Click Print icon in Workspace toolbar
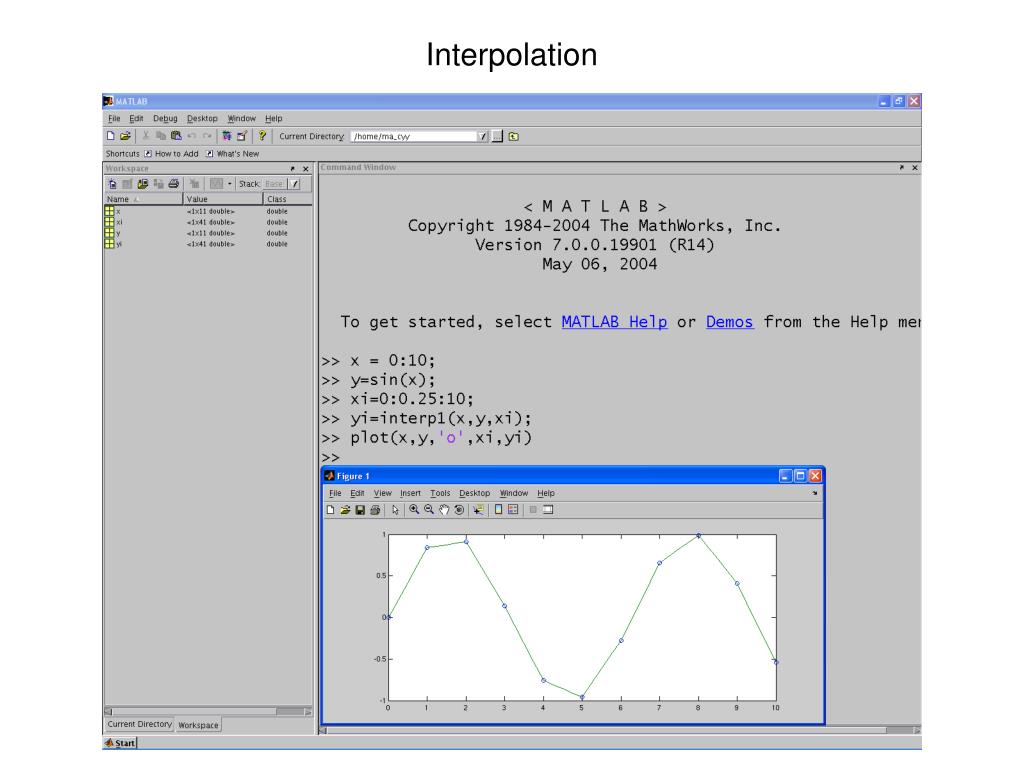The image size is (1024, 768). (174, 184)
